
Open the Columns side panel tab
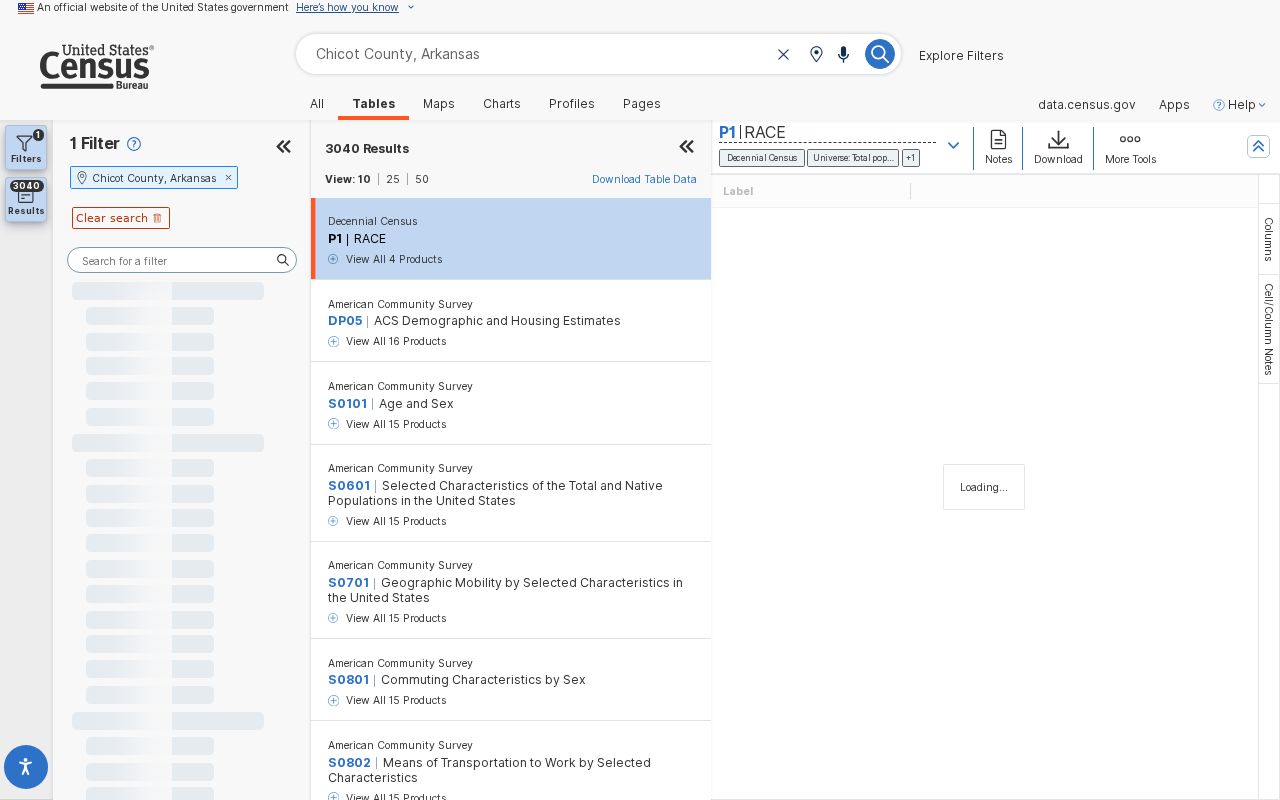point(1268,239)
